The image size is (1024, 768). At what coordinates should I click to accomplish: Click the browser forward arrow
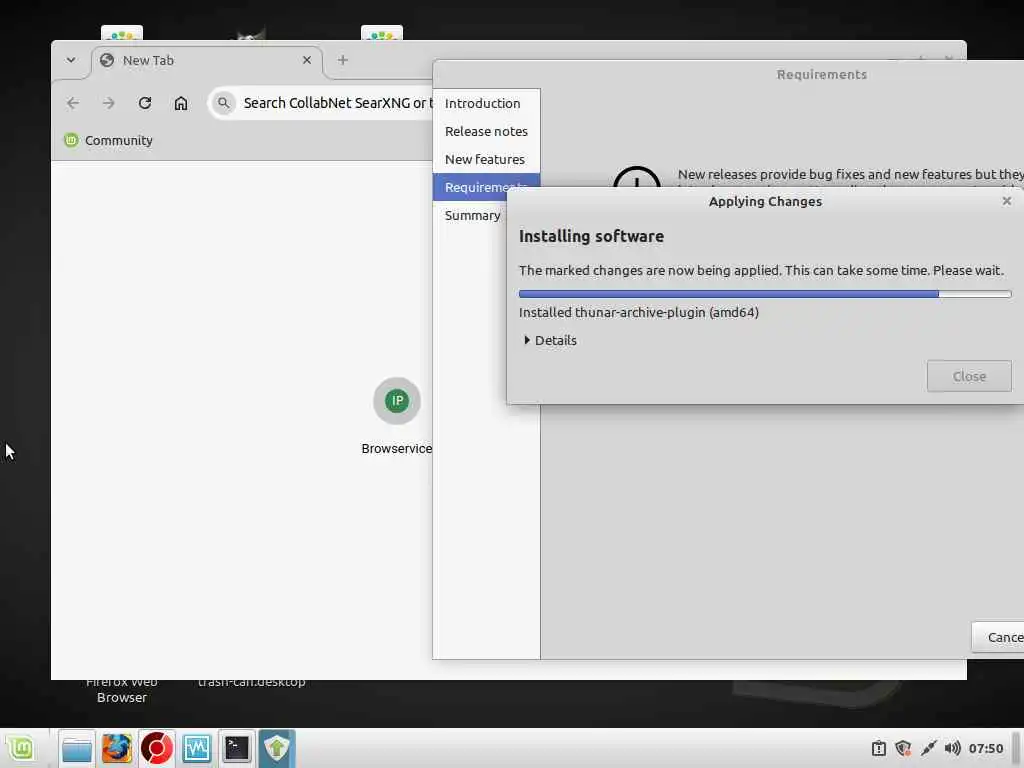(x=108, y=103)
